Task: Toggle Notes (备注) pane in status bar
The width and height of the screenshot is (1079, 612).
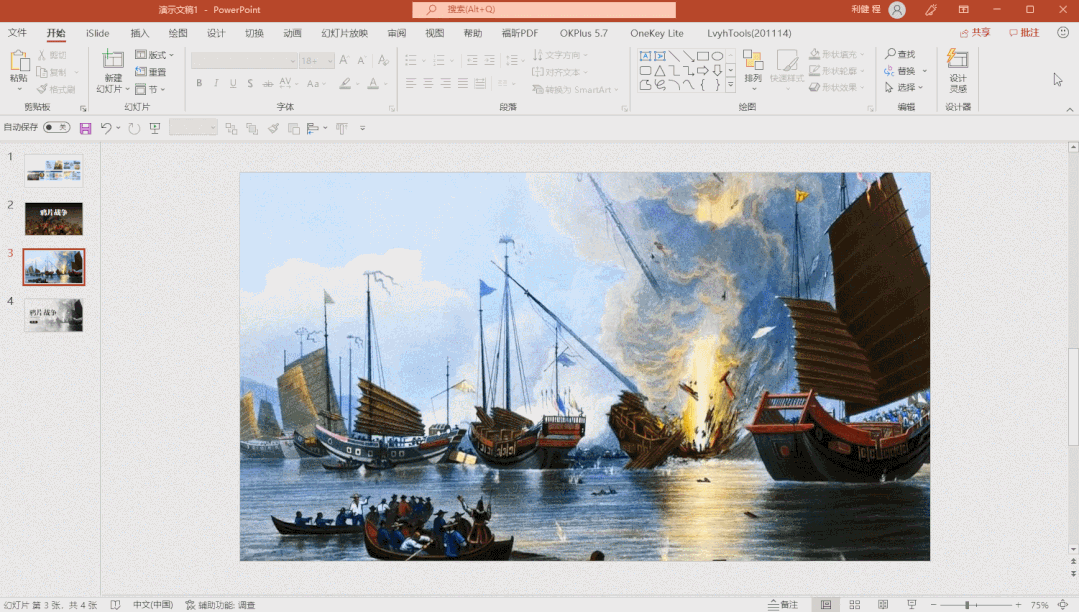Action: (x=783, y=604)
